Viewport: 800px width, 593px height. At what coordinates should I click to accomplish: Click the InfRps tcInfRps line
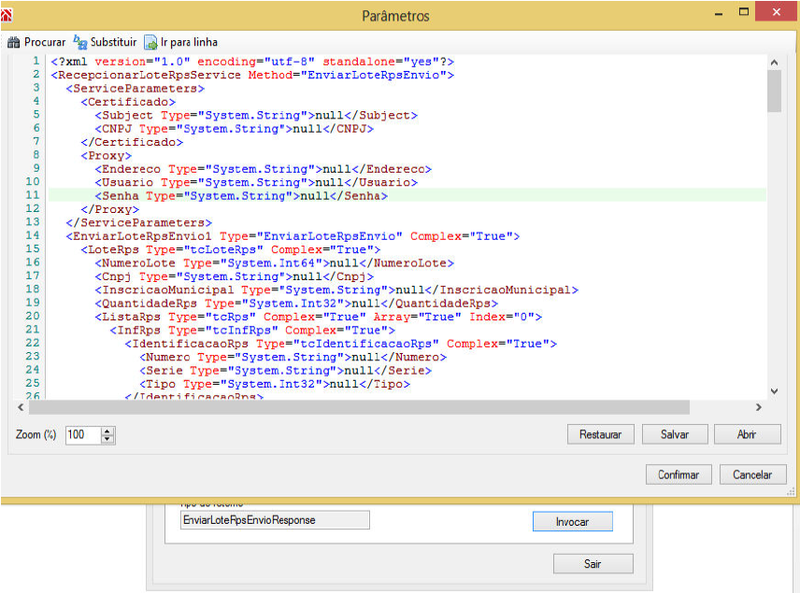[253, 330]
